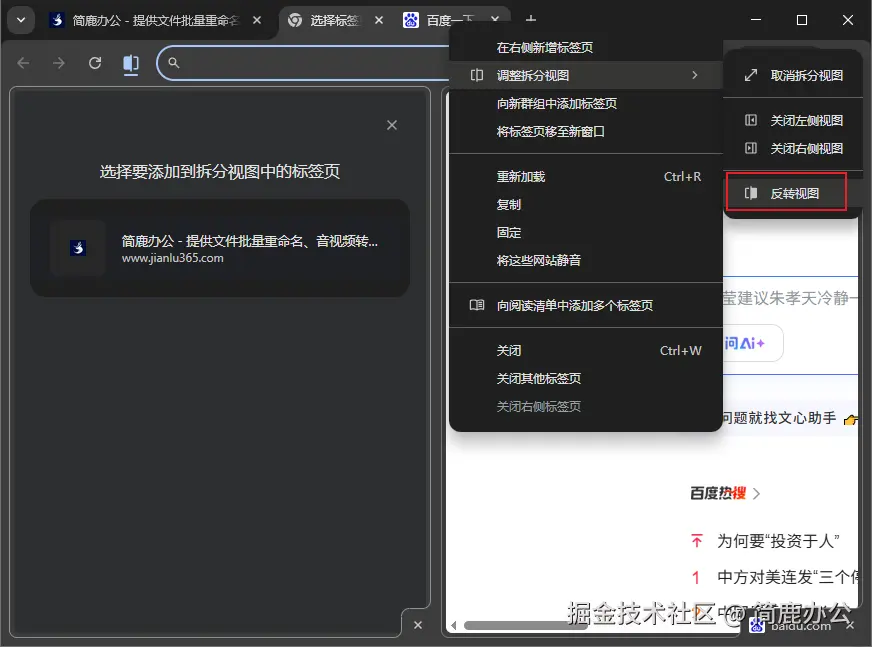Viewport: 872px width, 647px height.
Task: Open the tab search chevron dropdown
Action: pyautogui.click(x=20, y=19)
